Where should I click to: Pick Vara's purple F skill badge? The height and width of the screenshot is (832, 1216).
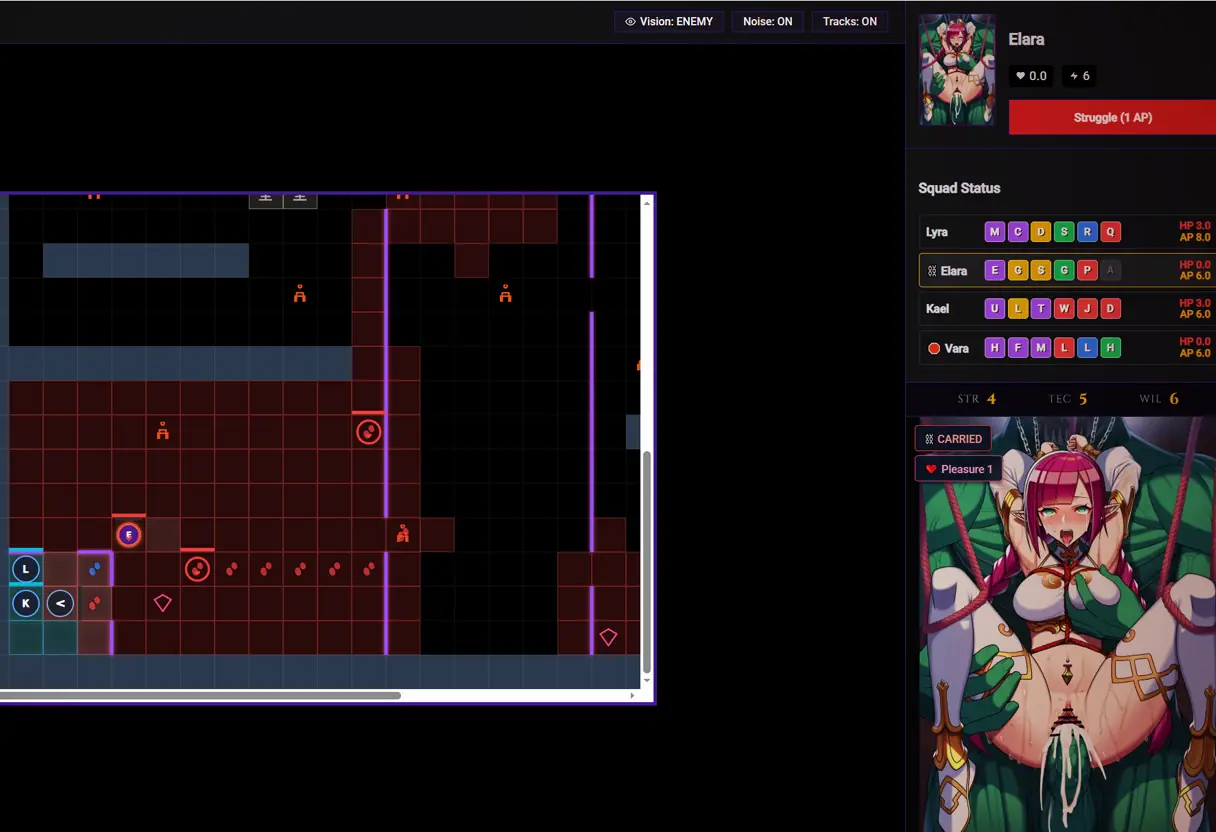[x=1017, y=348]
